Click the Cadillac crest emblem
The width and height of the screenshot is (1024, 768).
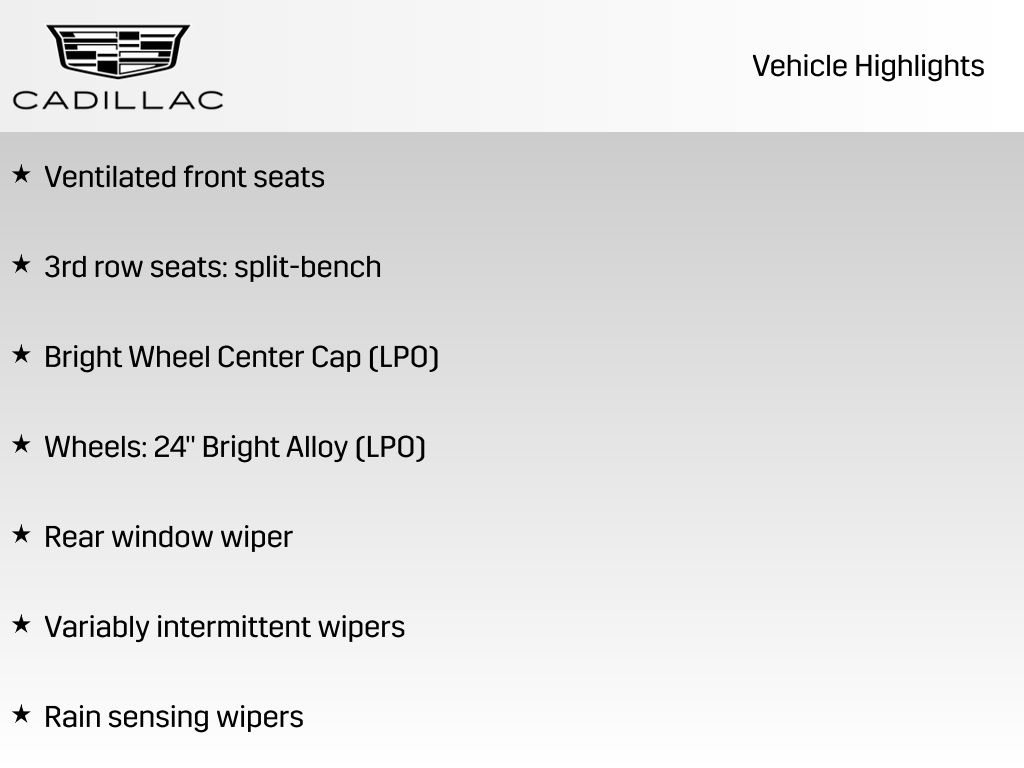[118, 50]
